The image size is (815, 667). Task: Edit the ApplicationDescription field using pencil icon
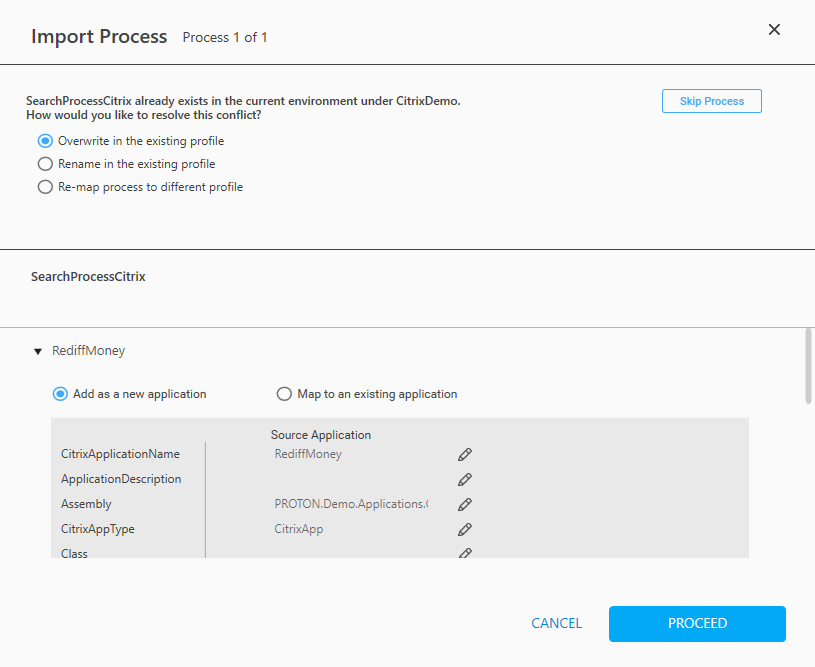click(x=464, y=479)
